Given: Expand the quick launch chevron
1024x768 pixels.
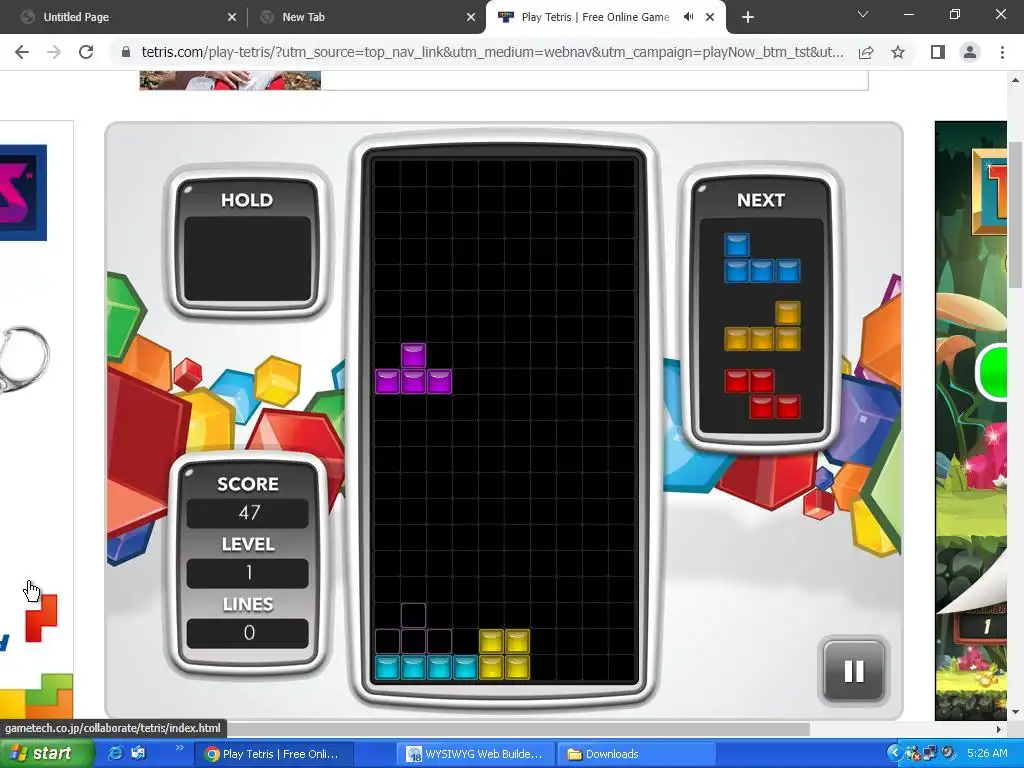Looking at the screenshot, I should [x=180, y=748].
